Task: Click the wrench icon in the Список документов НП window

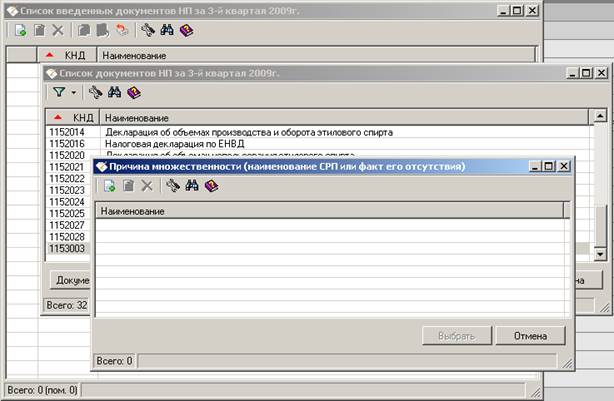Action: coord(95,92)
